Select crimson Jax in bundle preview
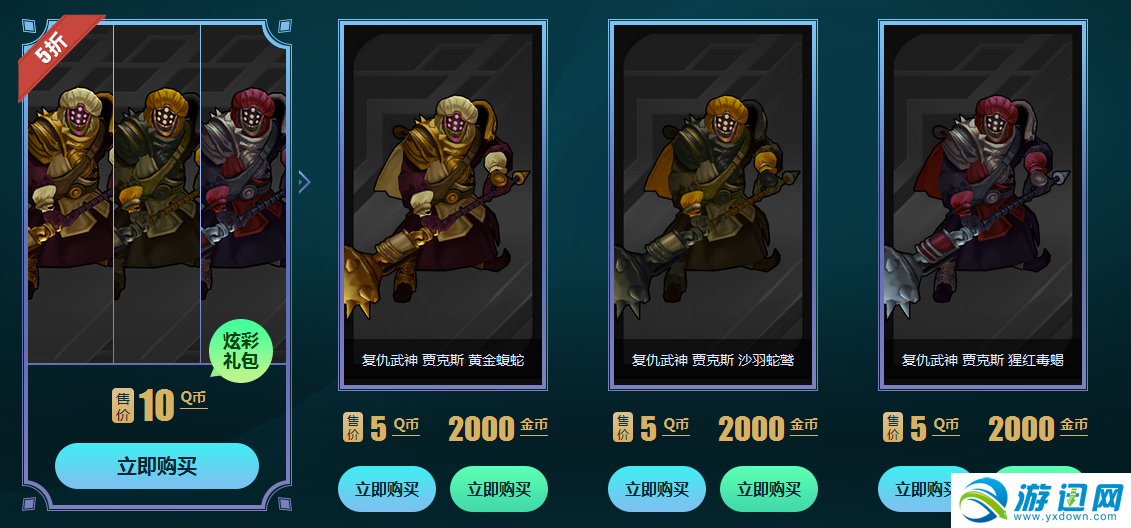The image size is (1131, 528). pos(243,193)
